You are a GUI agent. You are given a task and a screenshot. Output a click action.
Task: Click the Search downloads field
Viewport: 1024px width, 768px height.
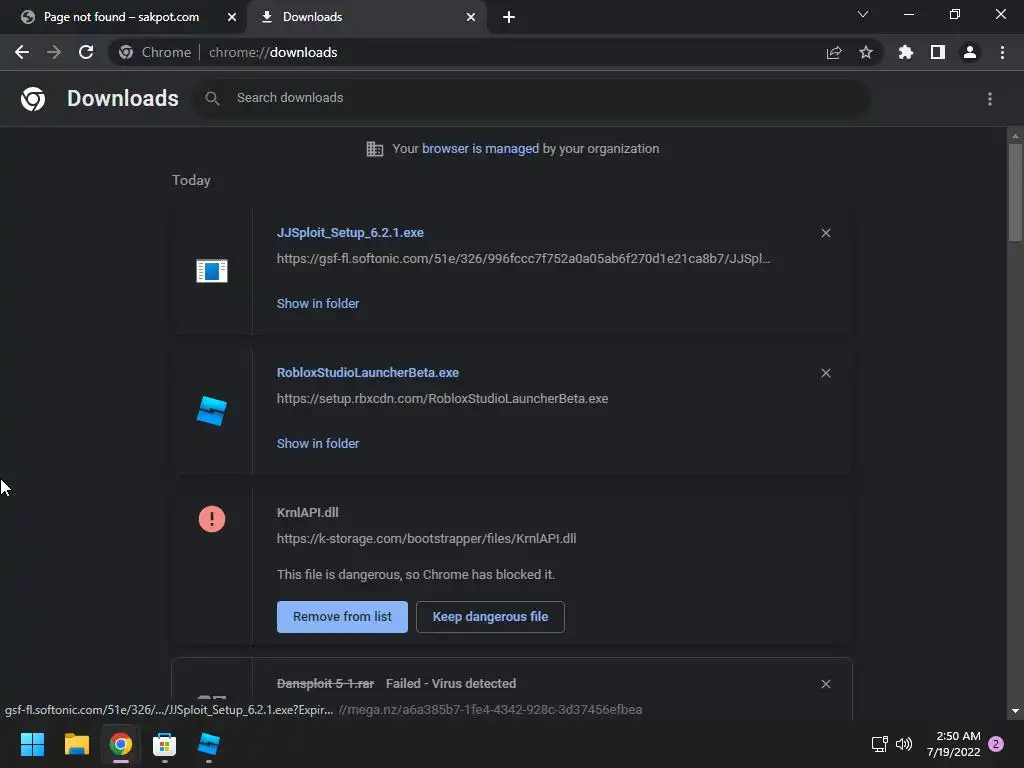(531, 99)
